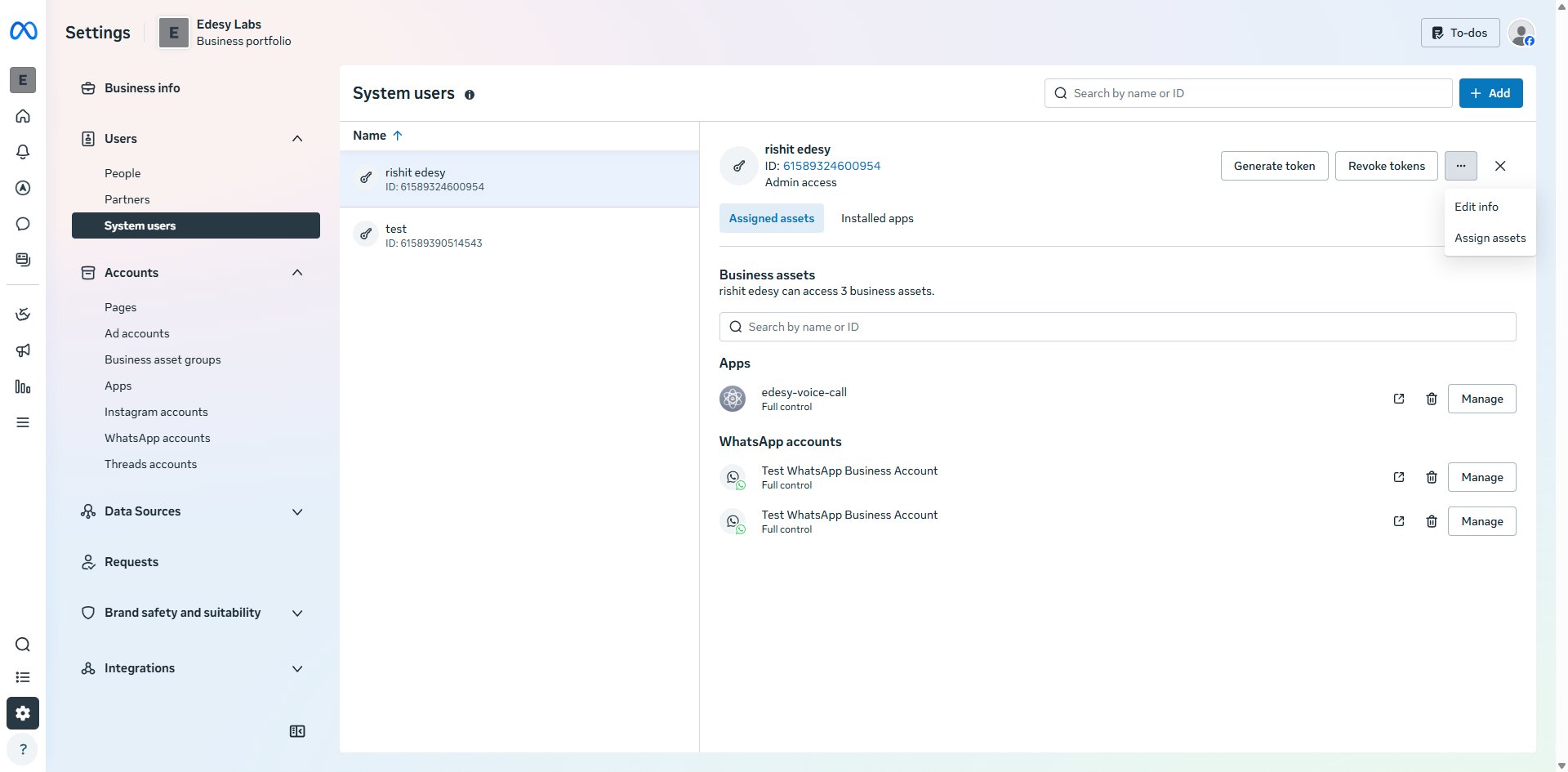Open the bar chart insights icon
This screenshot has width=1568, height=772.
[23, 386]
